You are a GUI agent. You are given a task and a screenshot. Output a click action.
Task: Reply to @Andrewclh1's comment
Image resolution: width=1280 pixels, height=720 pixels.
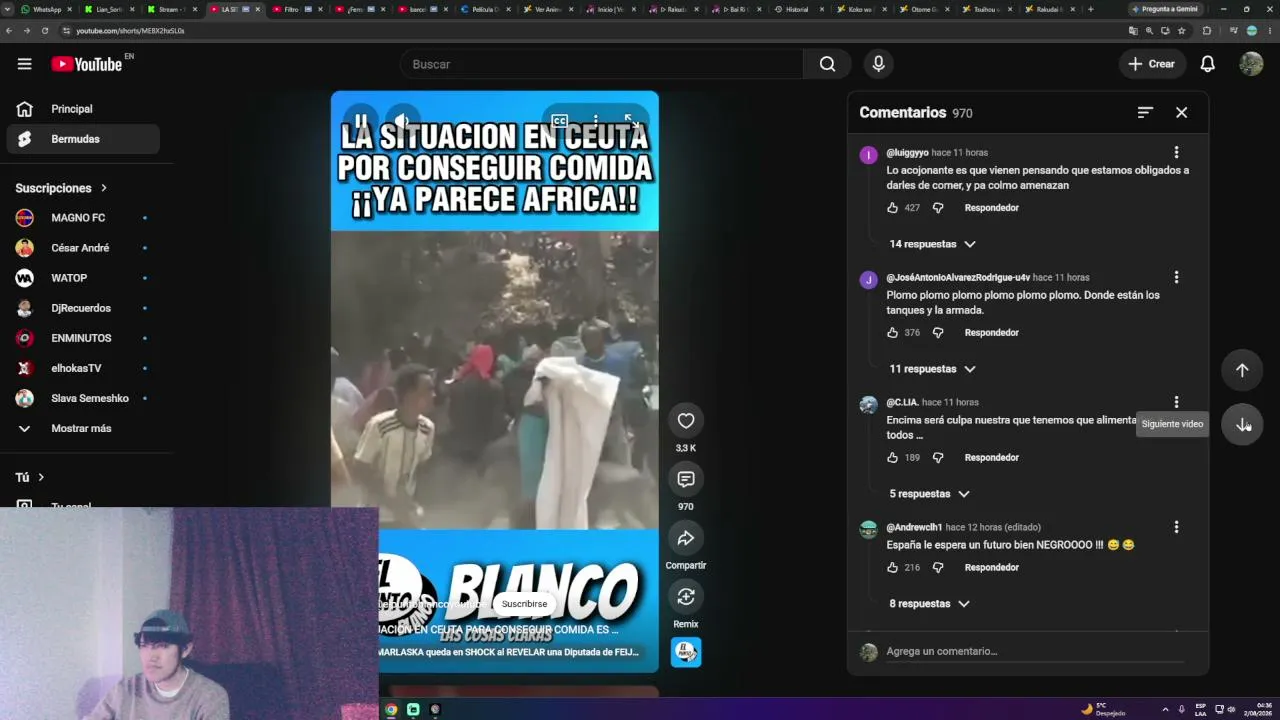click(991, 568)
